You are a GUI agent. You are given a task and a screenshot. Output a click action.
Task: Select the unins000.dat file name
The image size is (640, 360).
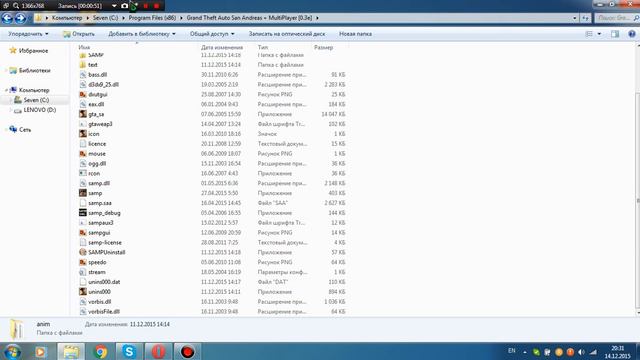tap(104, 282)
